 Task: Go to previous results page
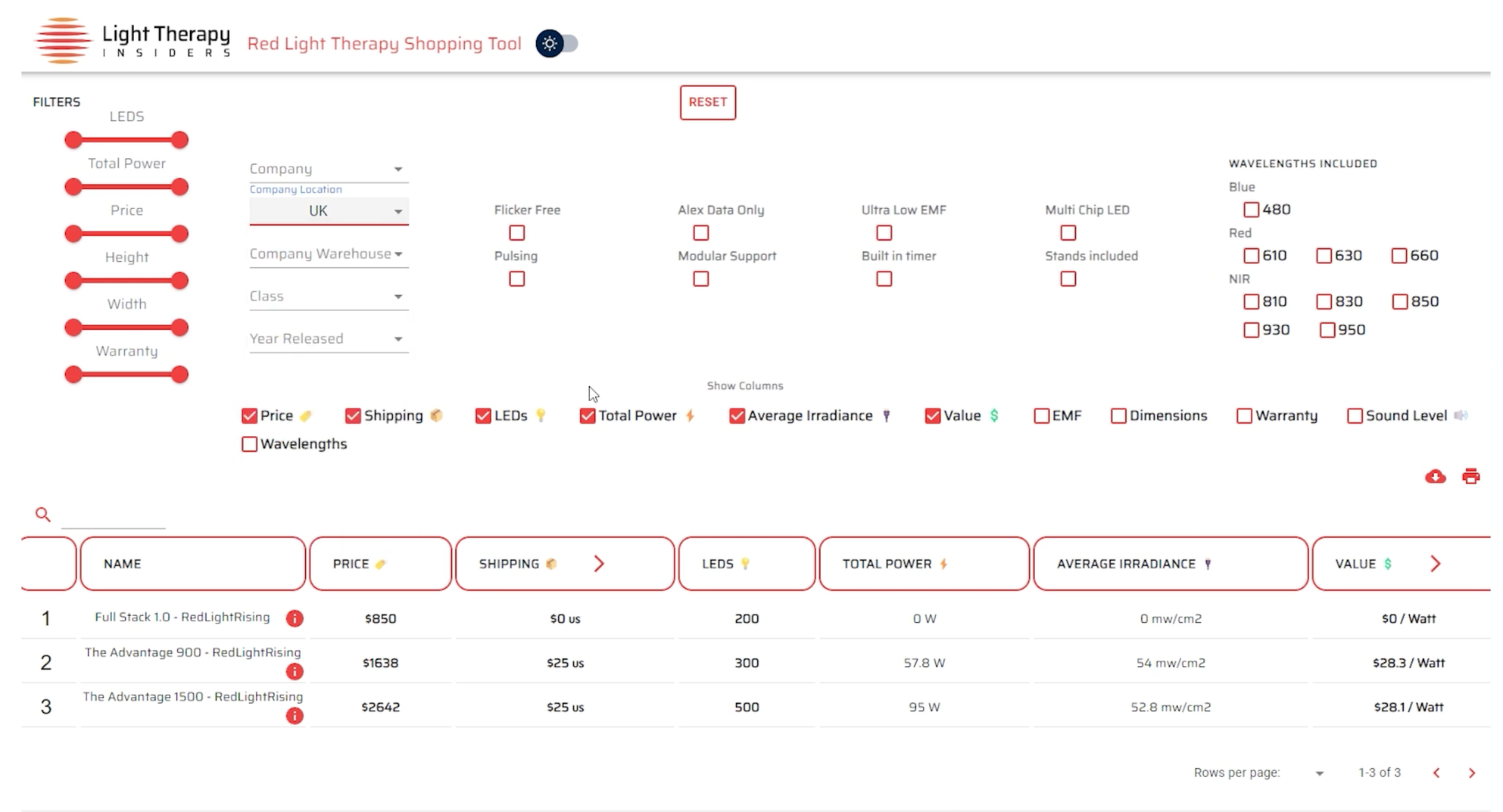[x=1436, y=773]
